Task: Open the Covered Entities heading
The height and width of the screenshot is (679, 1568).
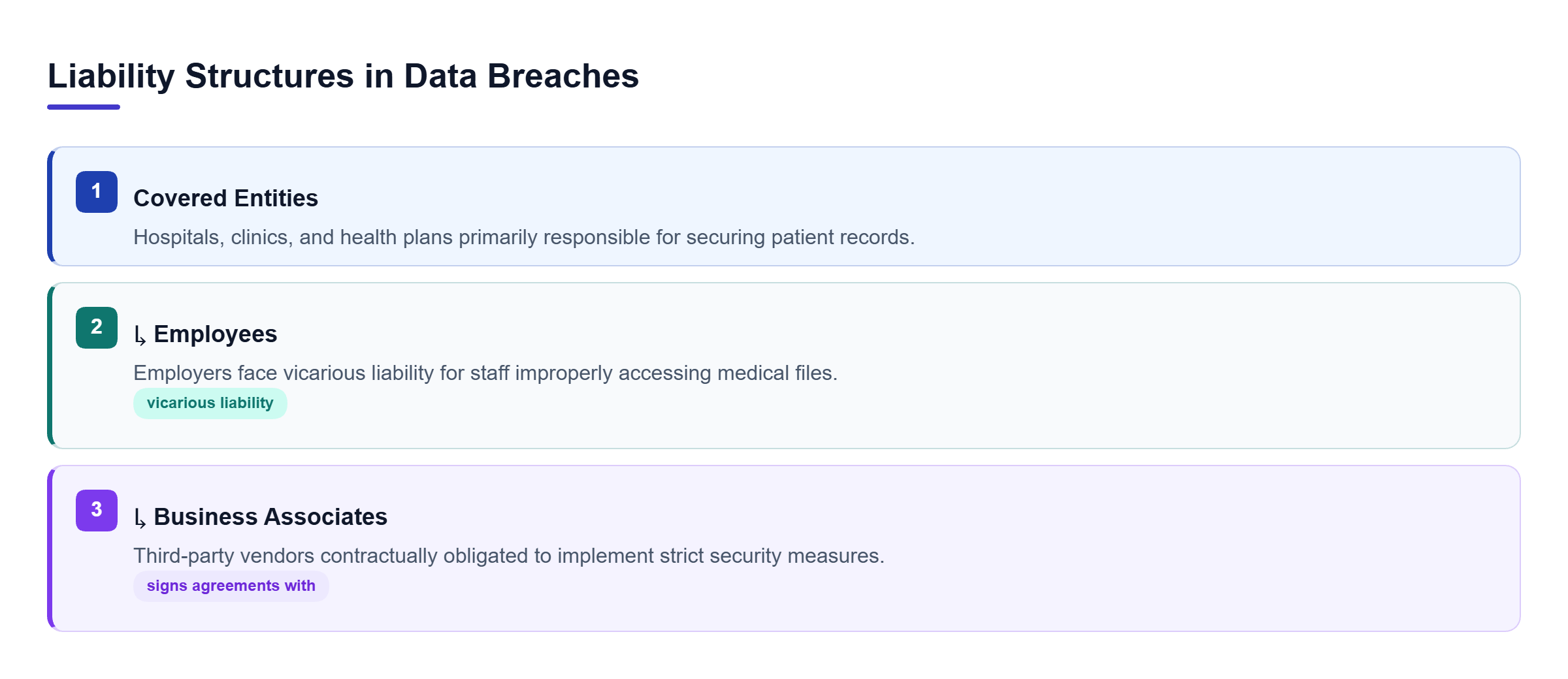Action: (225, 198)
